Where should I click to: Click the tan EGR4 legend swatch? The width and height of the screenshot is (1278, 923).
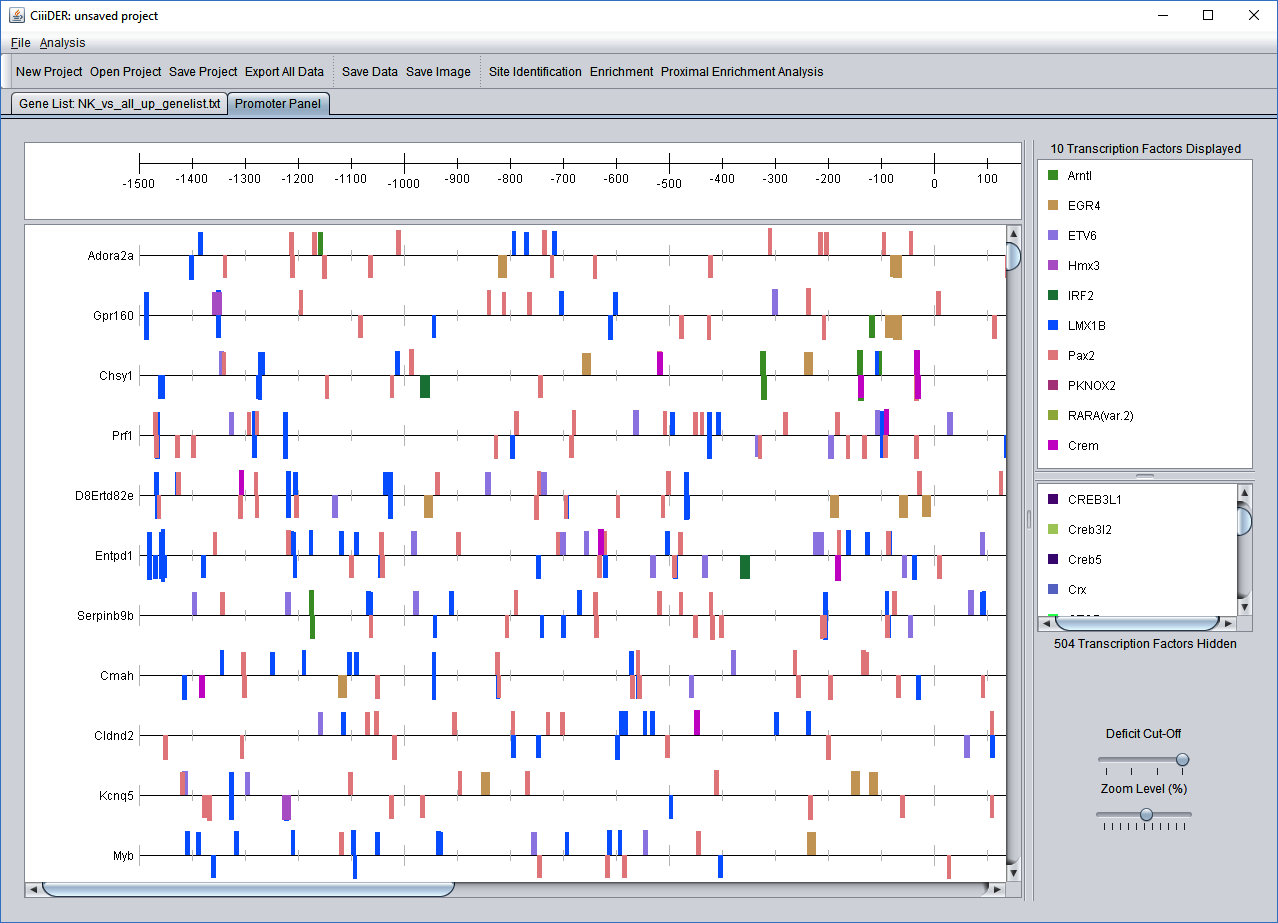tap(1053, 205)
